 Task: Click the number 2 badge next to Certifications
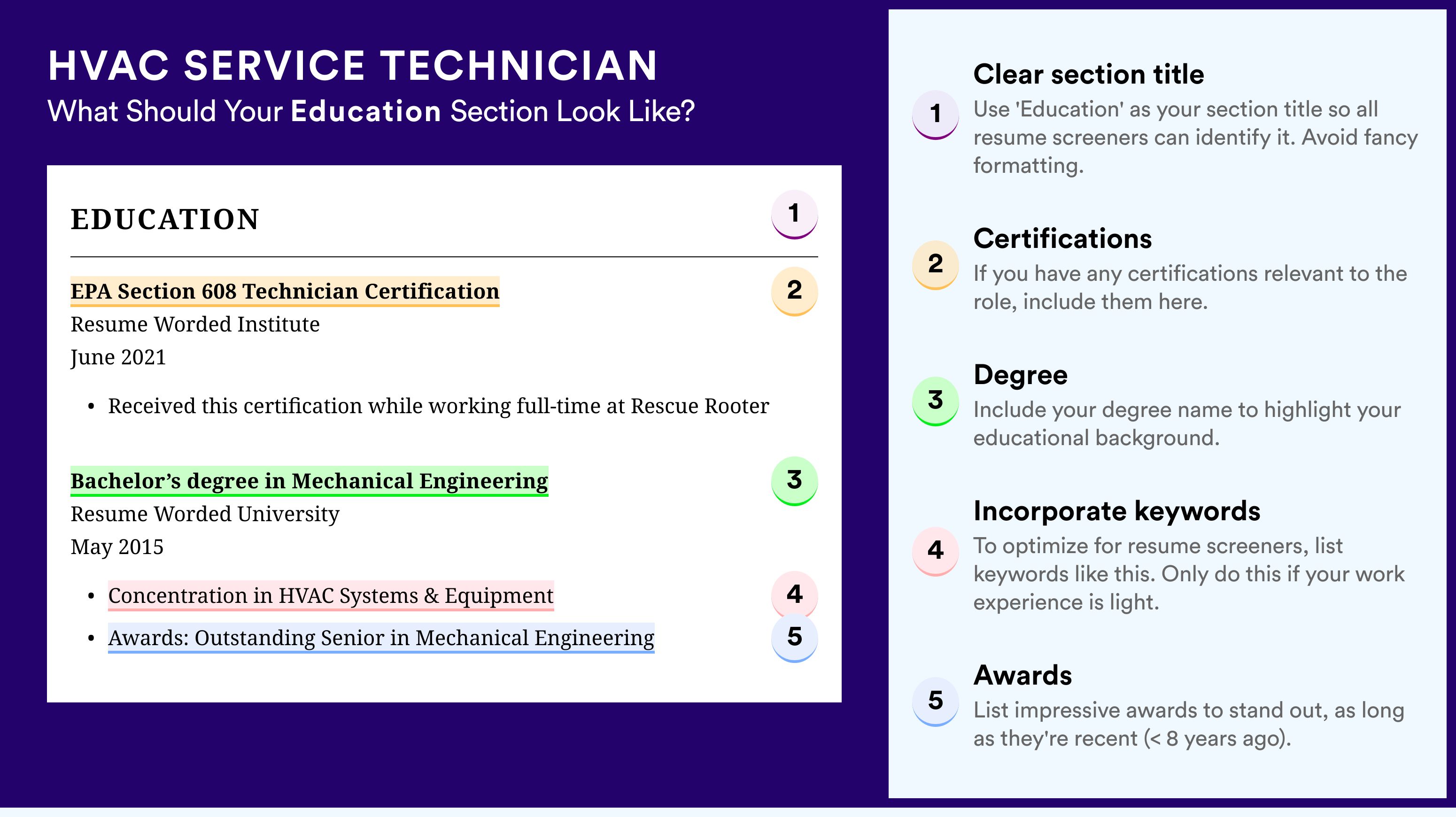tap(935, 265)
